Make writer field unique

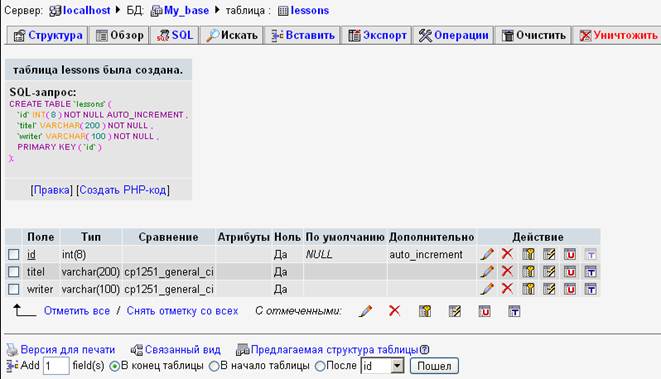pyautogui.click(x=570, y=289)
